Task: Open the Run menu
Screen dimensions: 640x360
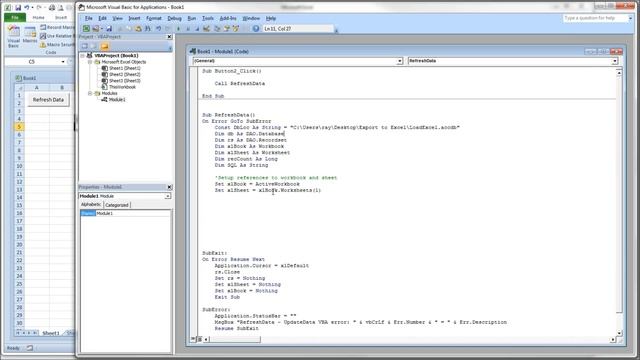Action: click(191, 18)
